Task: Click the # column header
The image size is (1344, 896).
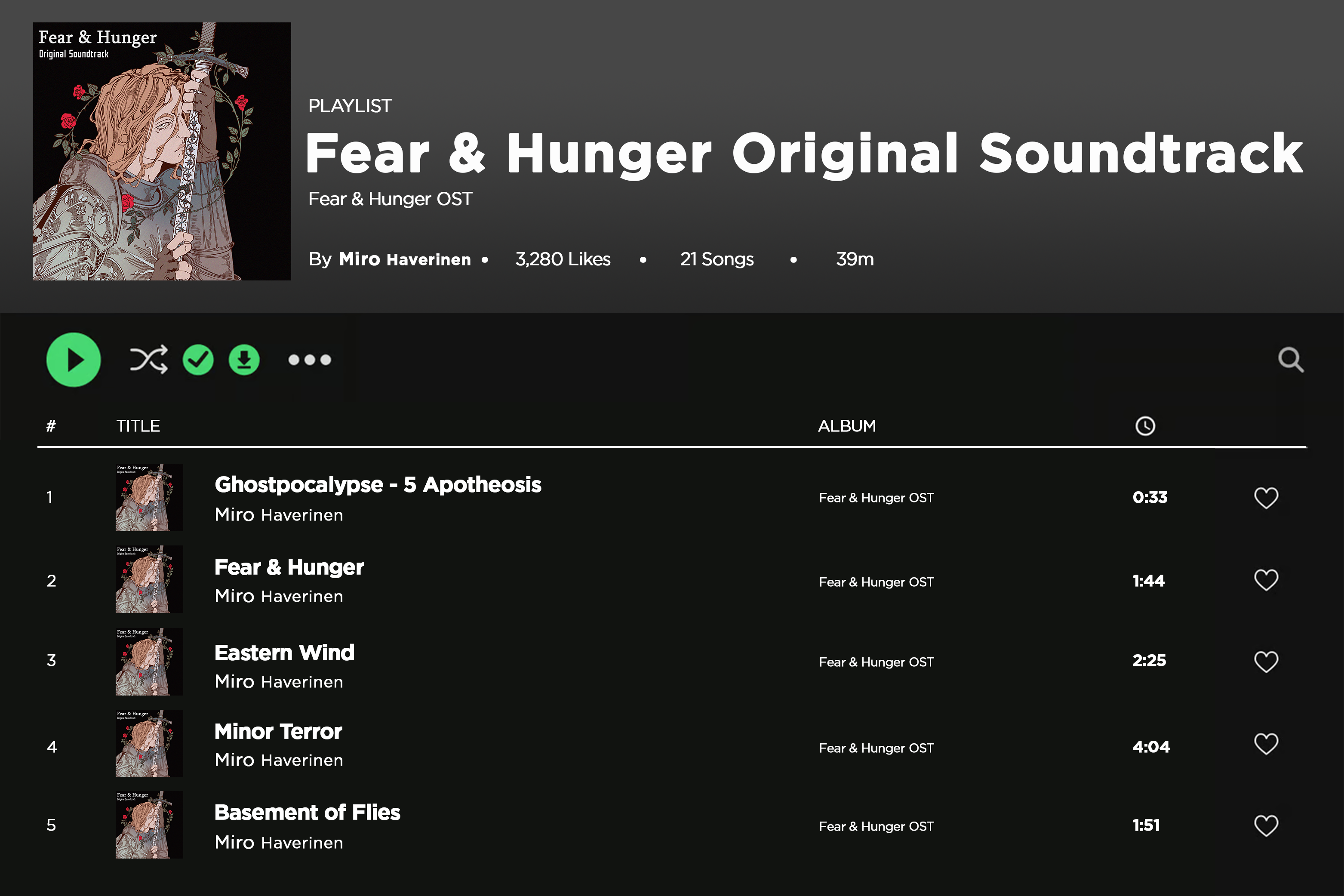Action: click(51, 426)
